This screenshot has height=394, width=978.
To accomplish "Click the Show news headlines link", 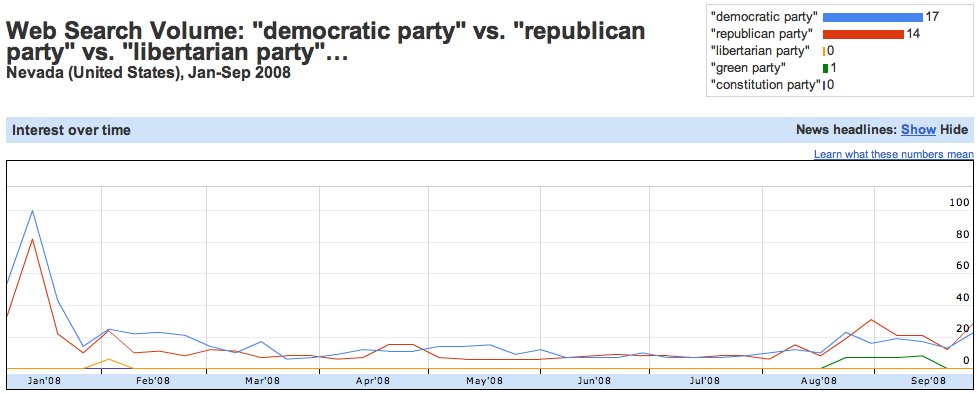I will click(x=918, y=130).
